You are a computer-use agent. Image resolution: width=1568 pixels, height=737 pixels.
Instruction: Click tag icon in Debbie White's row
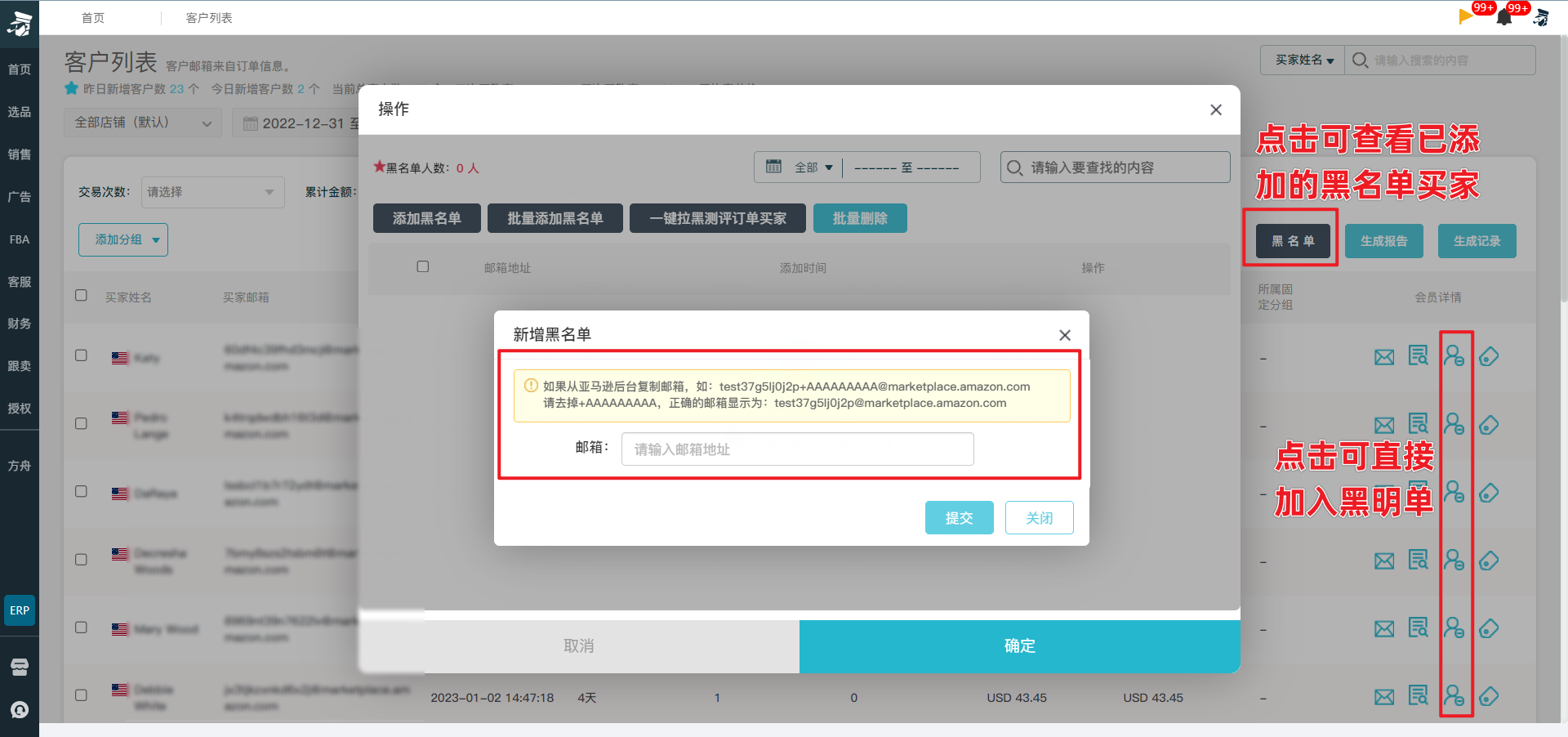pos(1489,696)
